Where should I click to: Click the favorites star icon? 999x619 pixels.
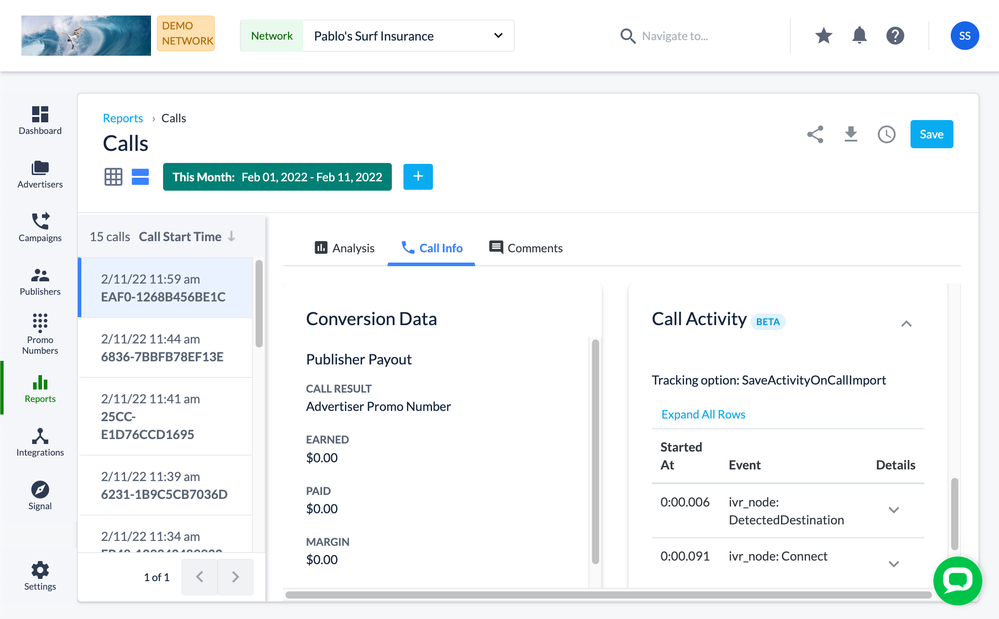(823, 36)
